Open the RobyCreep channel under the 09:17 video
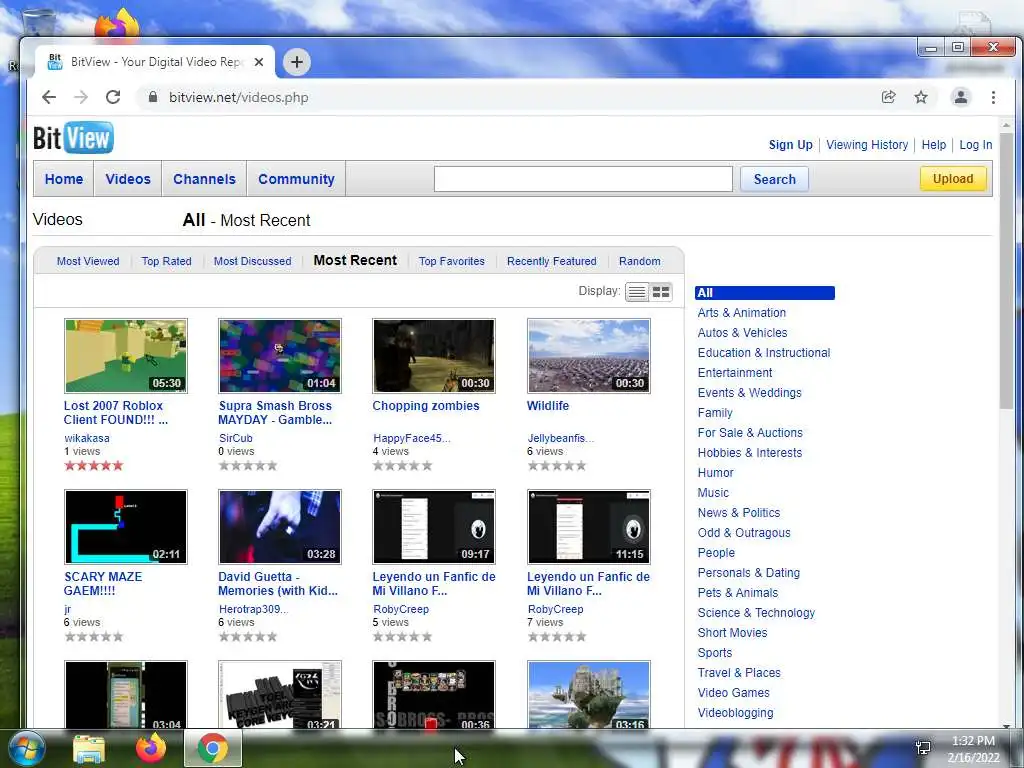Screen dimensions: 1024x768 point(401,609)
